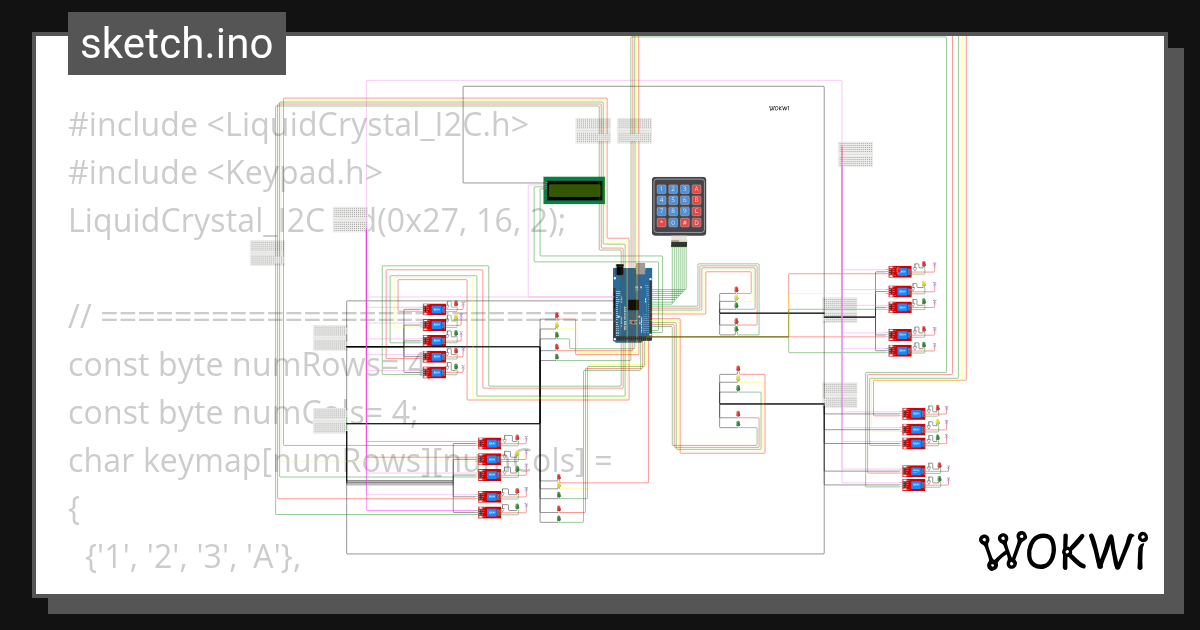Select the mini breadboard near the top right
Viewport: 1200px width, 630px height.
coord(855,154)
